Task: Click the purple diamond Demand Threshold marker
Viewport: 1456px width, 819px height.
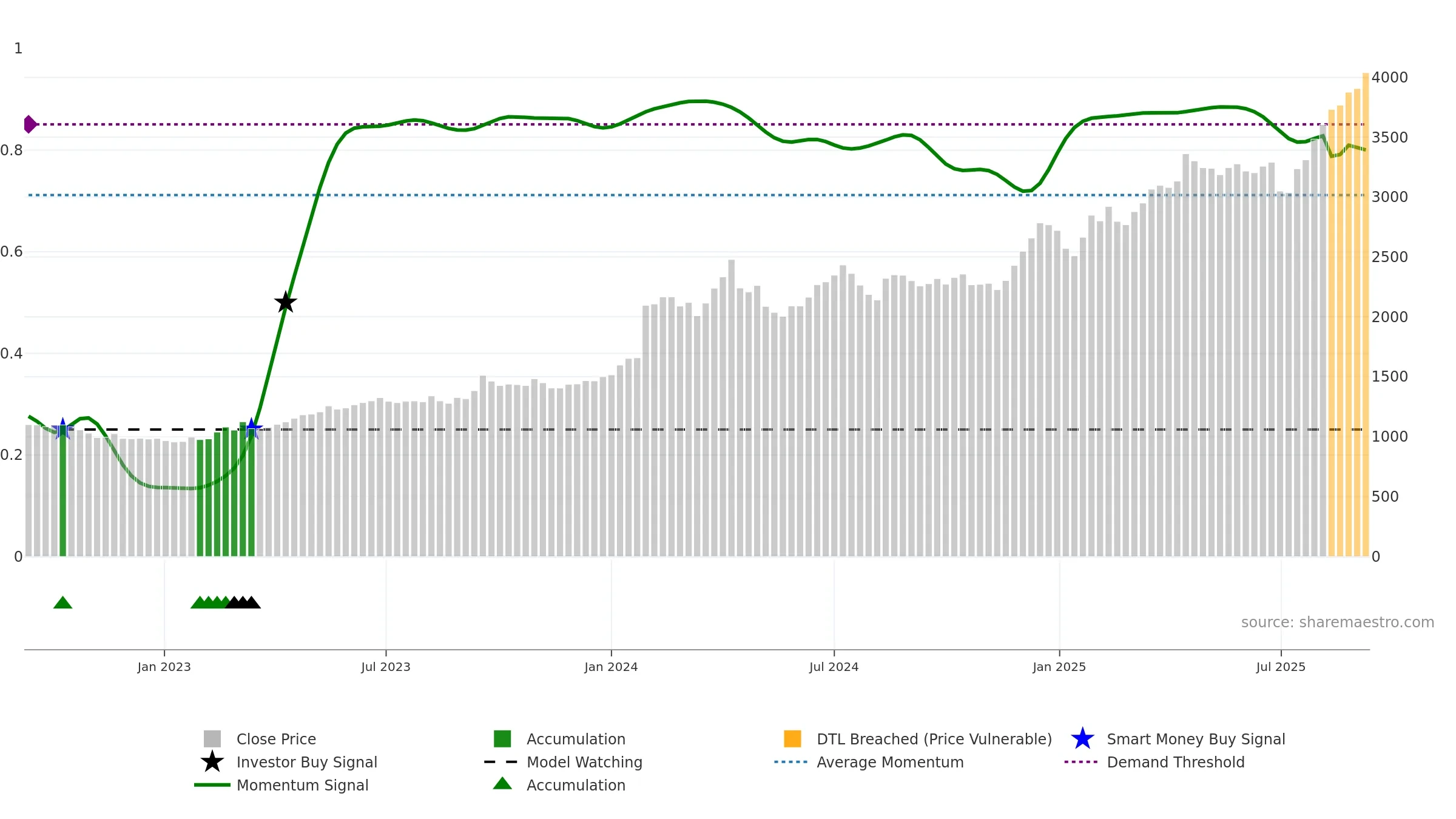Action: coord(30,124)
